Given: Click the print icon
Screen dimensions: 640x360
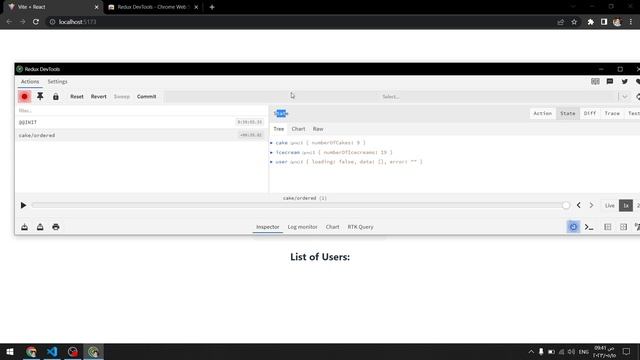Looking at the screenshot, I should 56,227.
